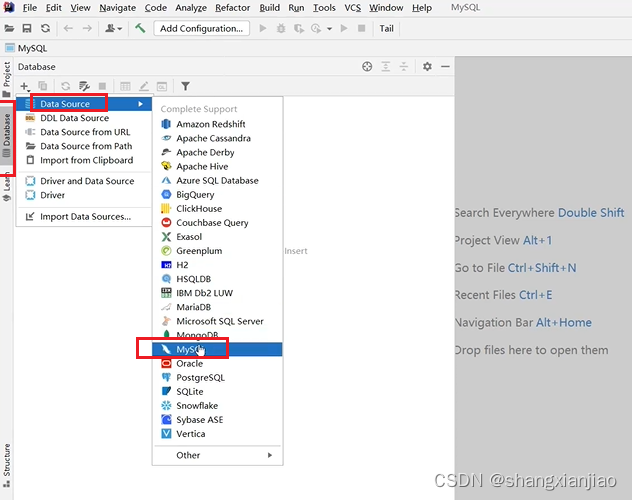Click the Add Configuration... button
This screenshot has height=500, width=632.
point(202,28)
